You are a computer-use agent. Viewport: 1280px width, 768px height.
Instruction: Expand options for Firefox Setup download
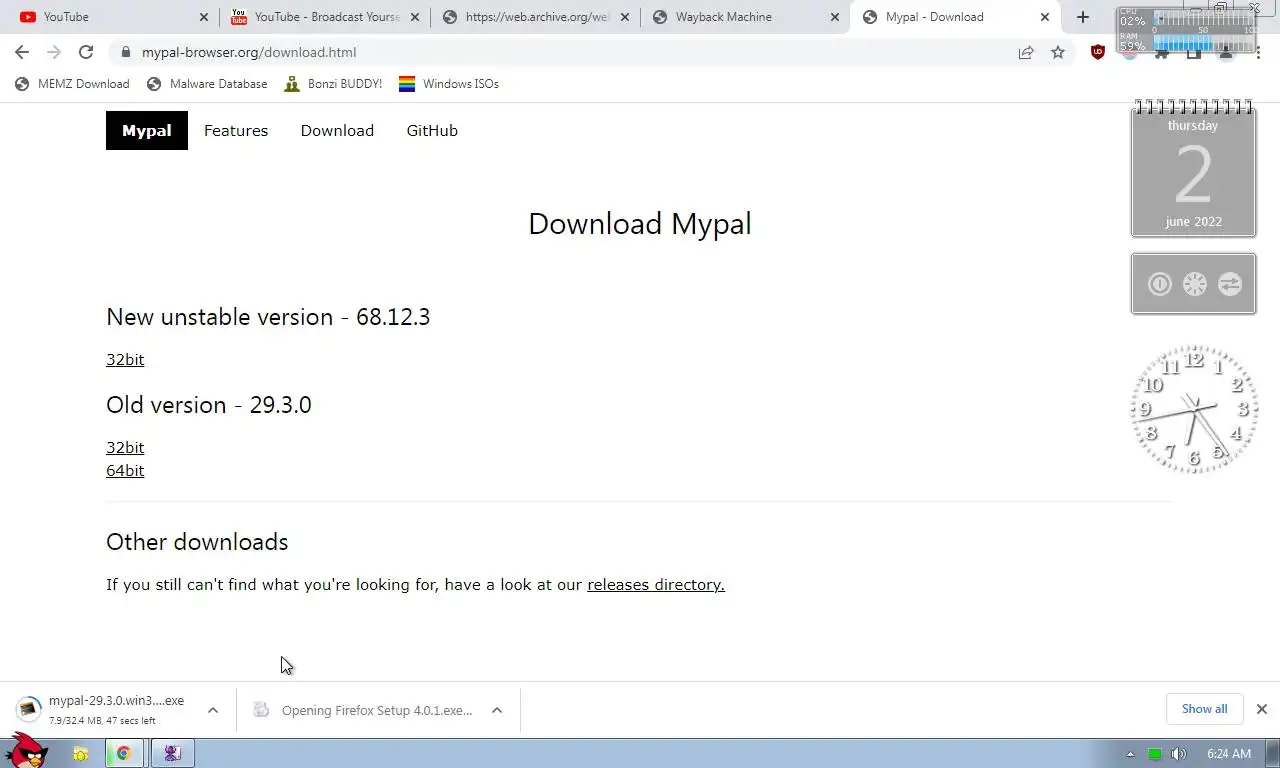497,710
